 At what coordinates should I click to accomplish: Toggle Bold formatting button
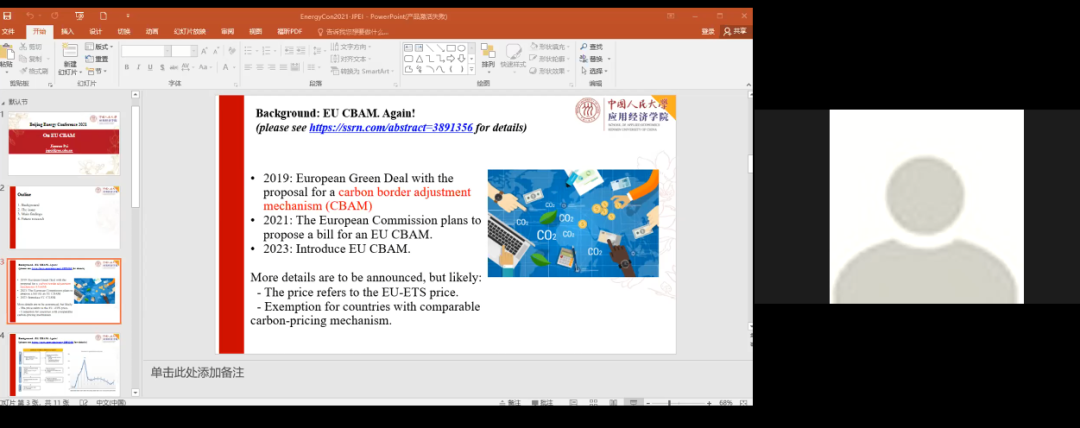pos(126,68)
